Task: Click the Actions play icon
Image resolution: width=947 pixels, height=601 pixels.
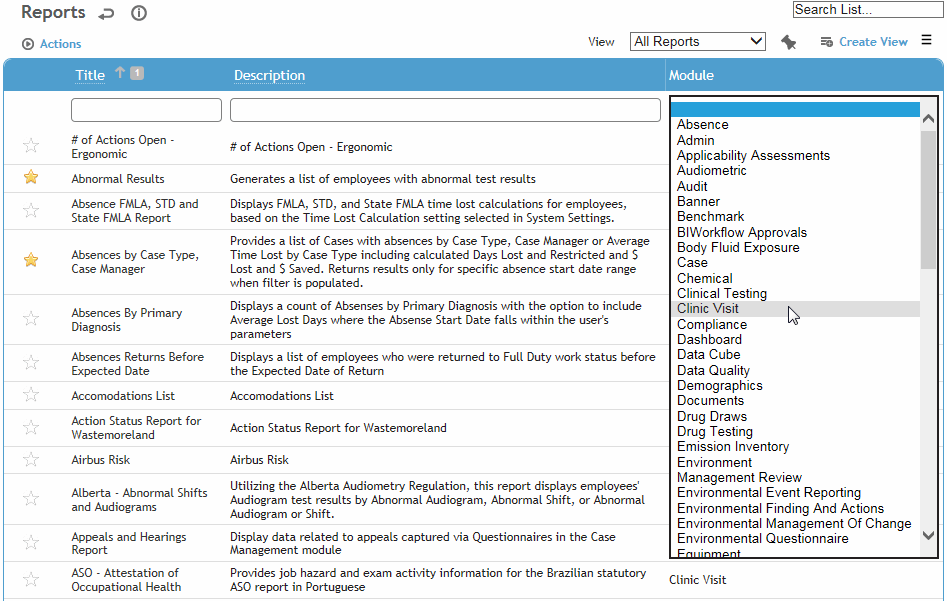Action: click(28, 44)
